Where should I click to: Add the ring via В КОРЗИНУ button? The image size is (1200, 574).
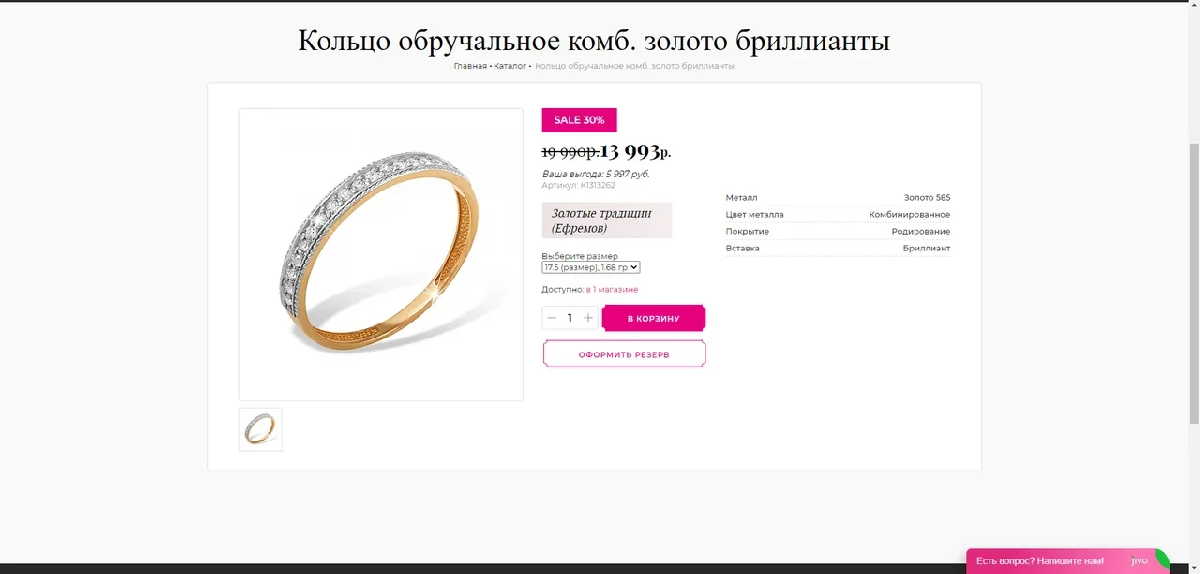point(654,318)
